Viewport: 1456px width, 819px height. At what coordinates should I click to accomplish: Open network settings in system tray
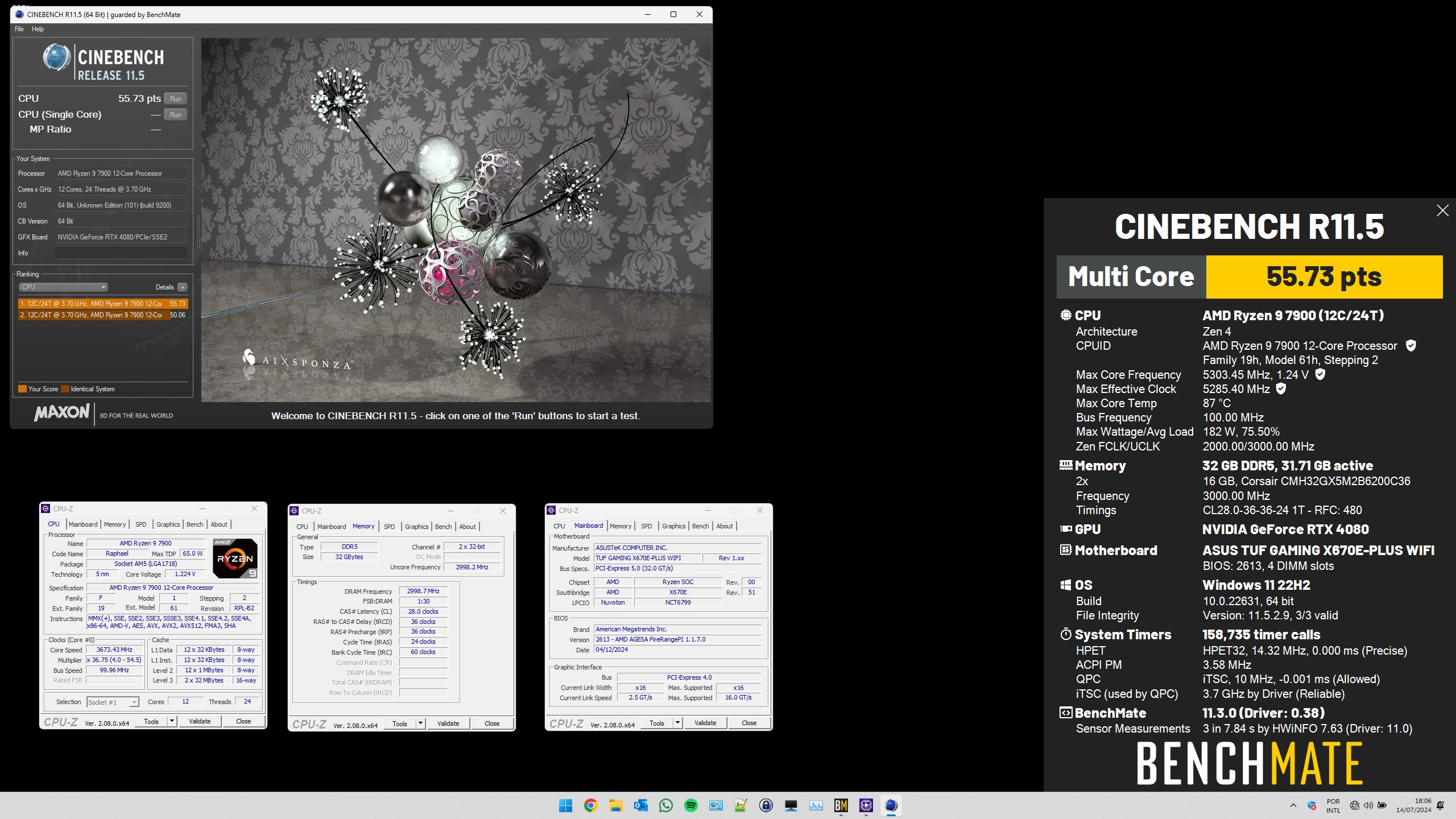tap(1354, 805)
